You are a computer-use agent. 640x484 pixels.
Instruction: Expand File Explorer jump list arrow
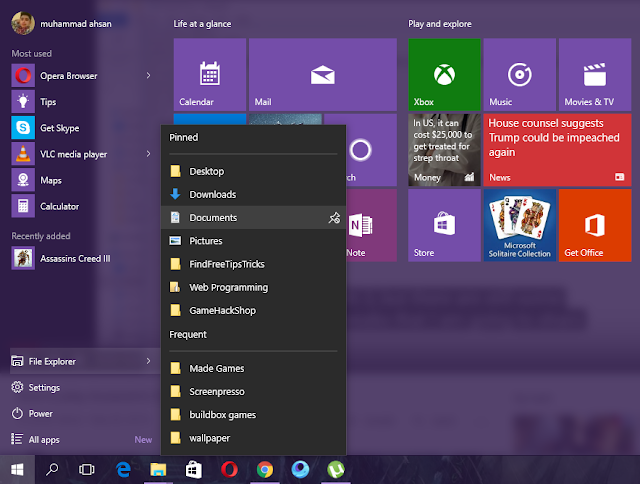point(149,361)
